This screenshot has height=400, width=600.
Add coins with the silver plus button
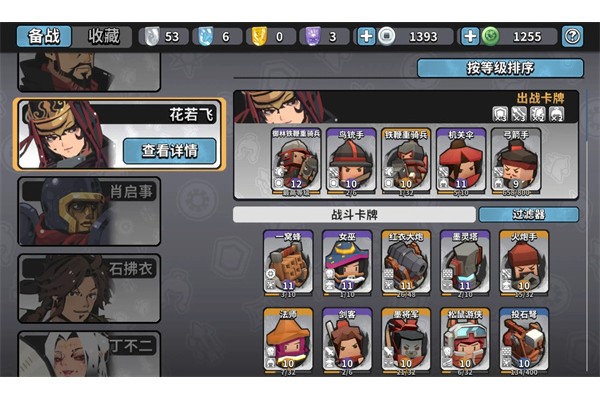366,36
